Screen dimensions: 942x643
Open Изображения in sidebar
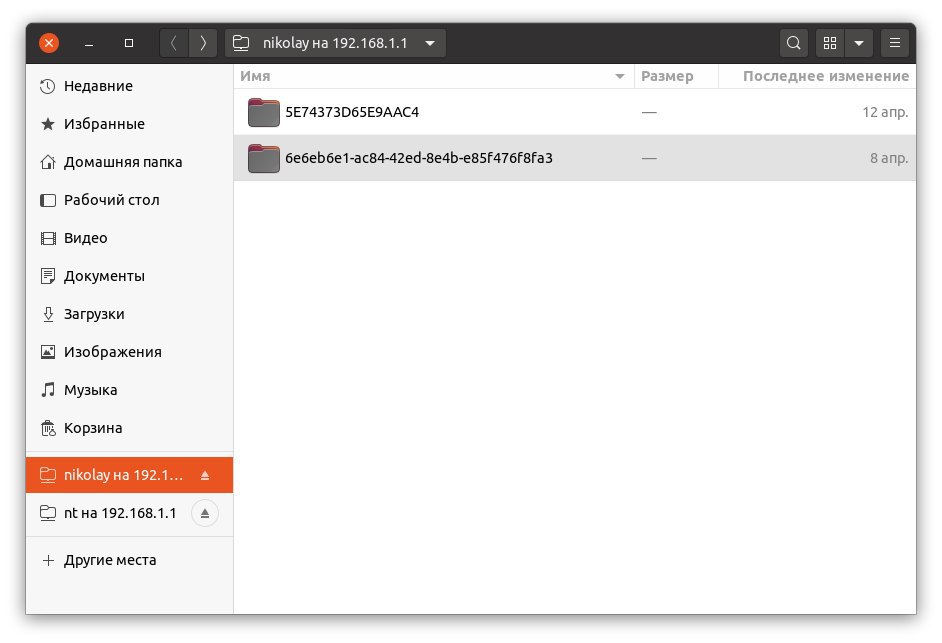(129, 352)
